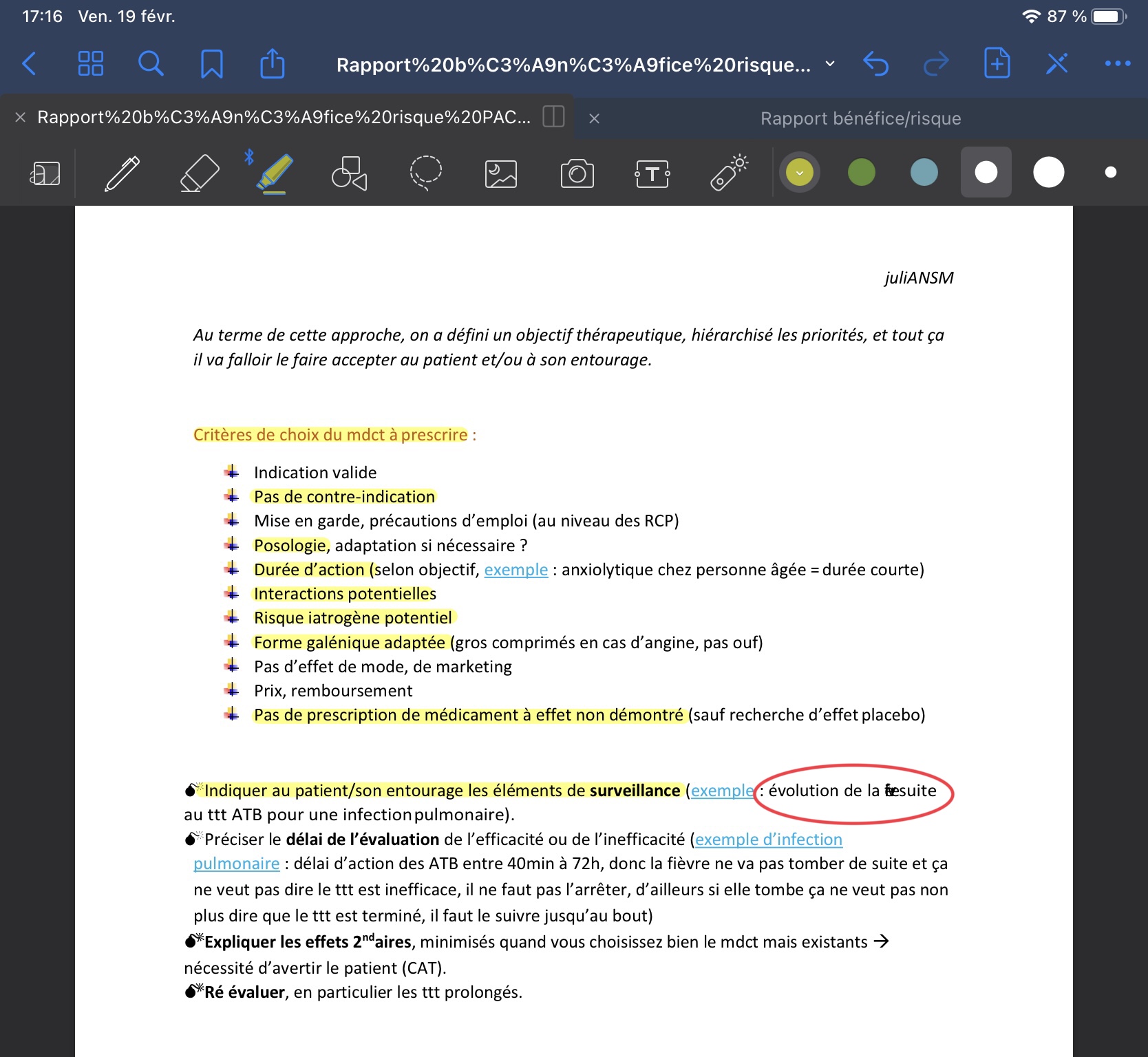
Task: Tap the Insert Image tool
Action: coord(500,173)
